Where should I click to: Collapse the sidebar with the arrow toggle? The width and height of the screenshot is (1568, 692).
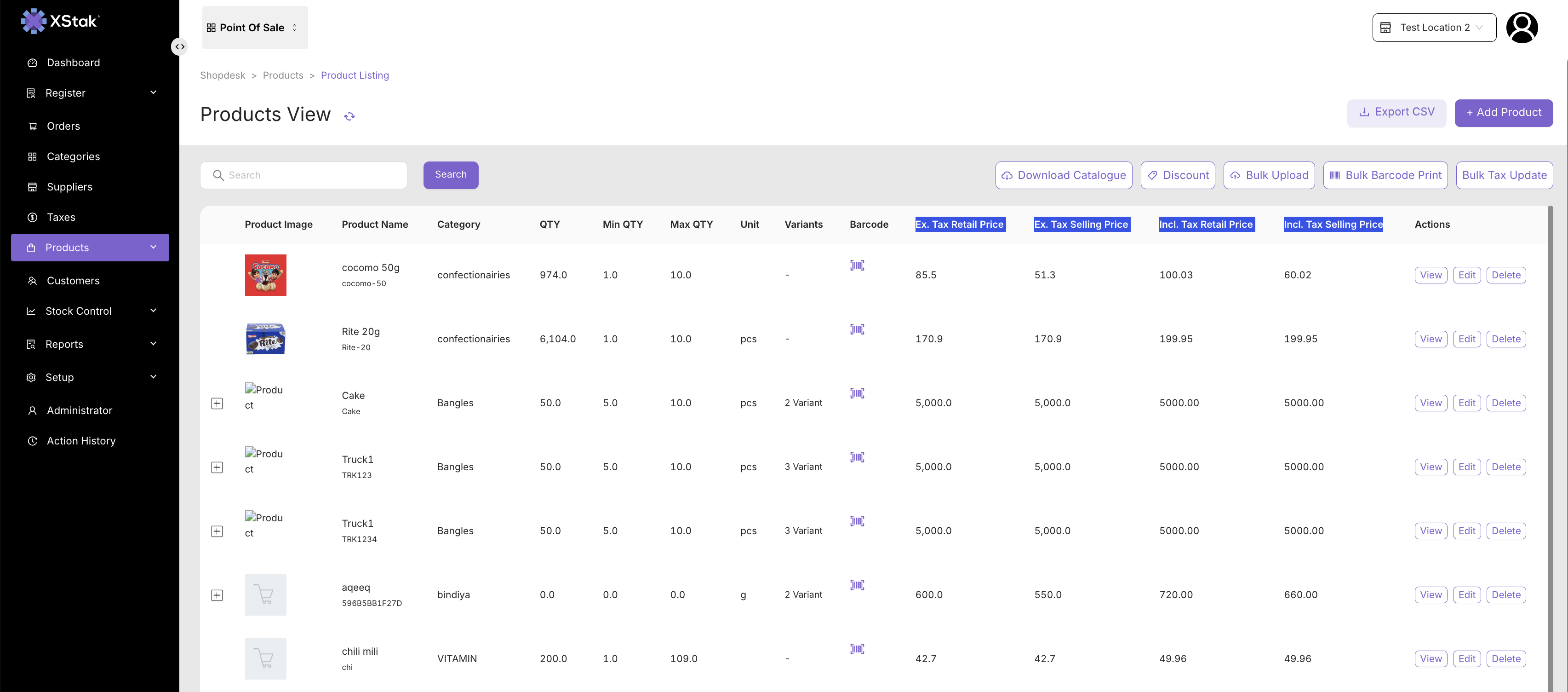click(180, 47)
